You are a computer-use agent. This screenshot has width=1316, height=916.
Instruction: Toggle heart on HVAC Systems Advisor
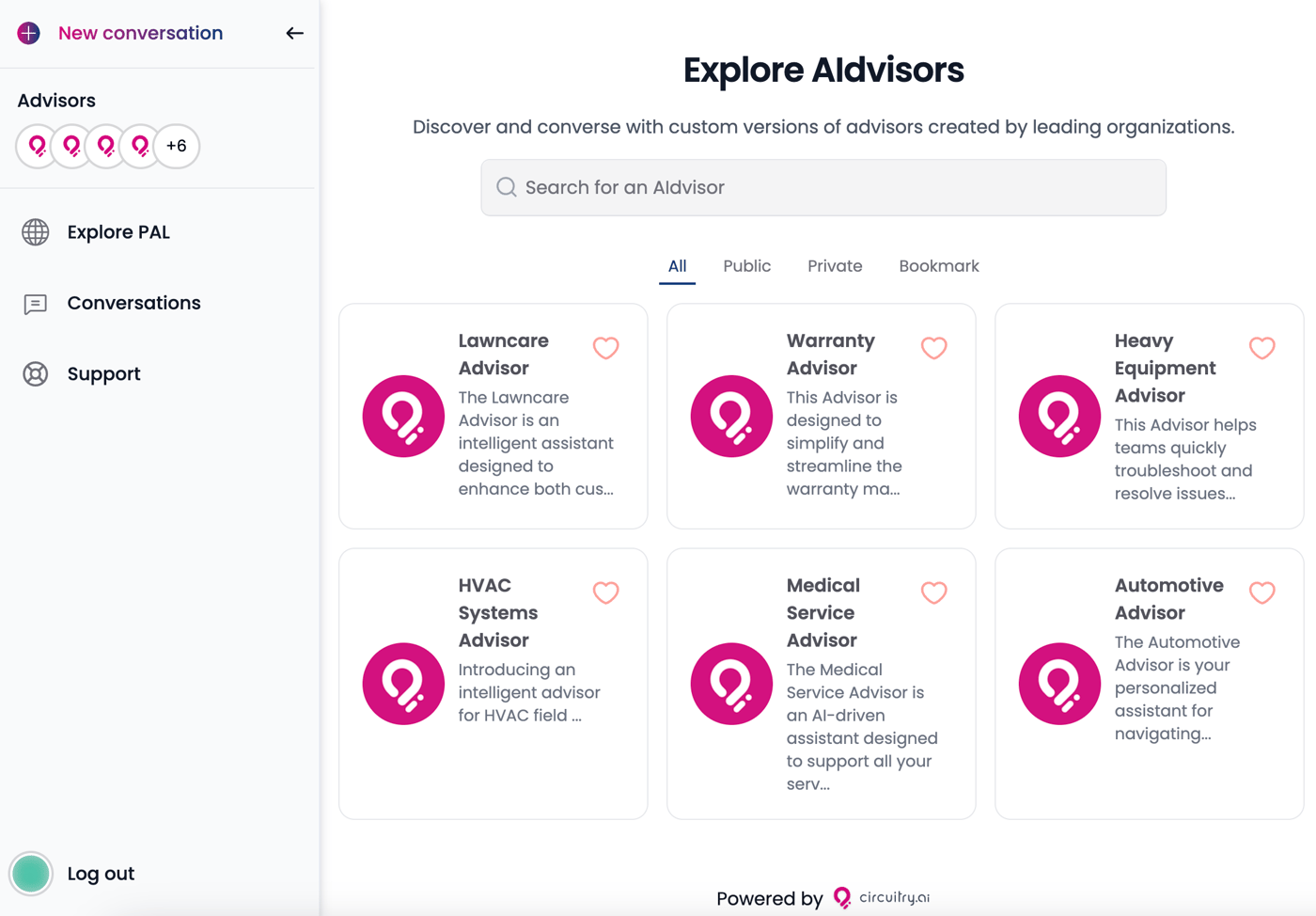pyautogui.click(x=606, y=592)
